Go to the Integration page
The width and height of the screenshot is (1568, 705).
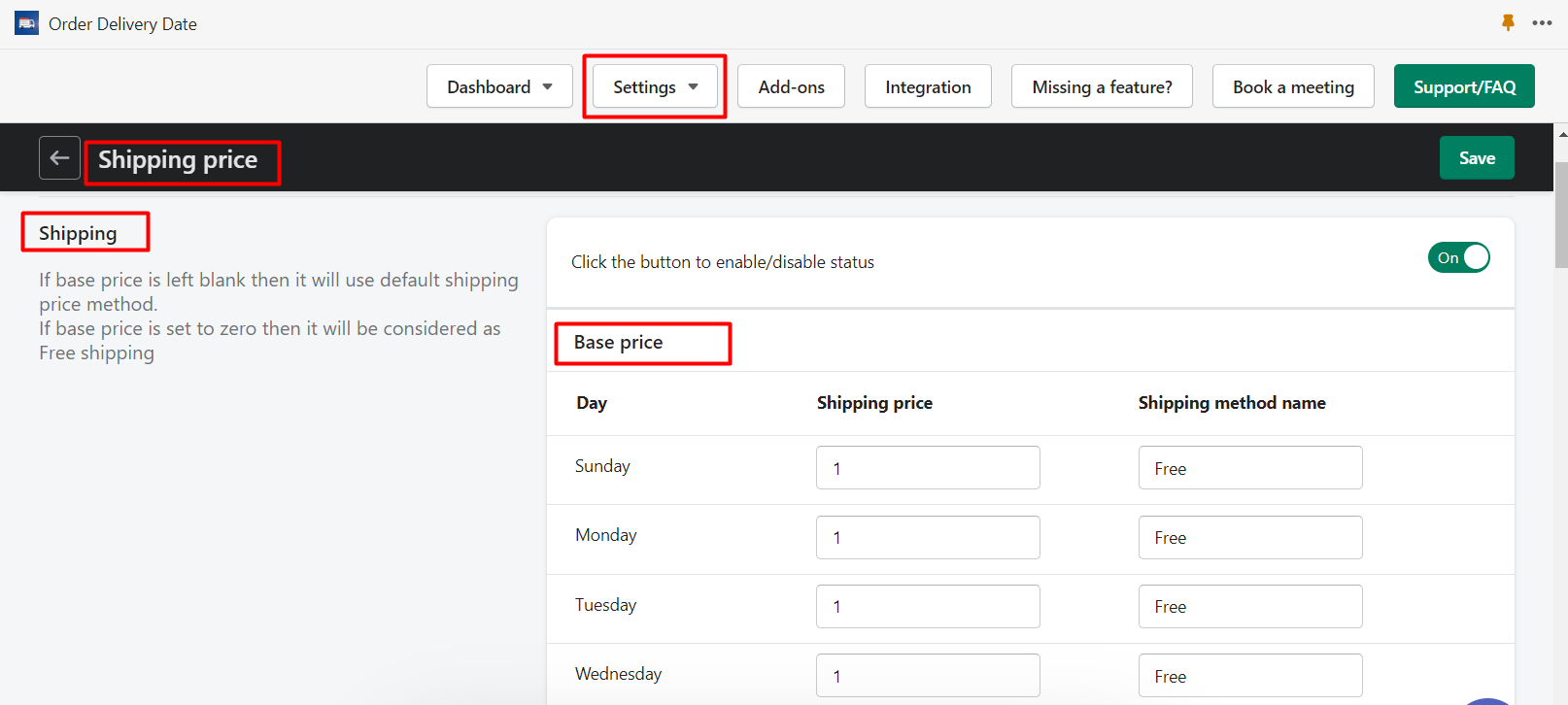pyautogui.click(x=928, y=86)
